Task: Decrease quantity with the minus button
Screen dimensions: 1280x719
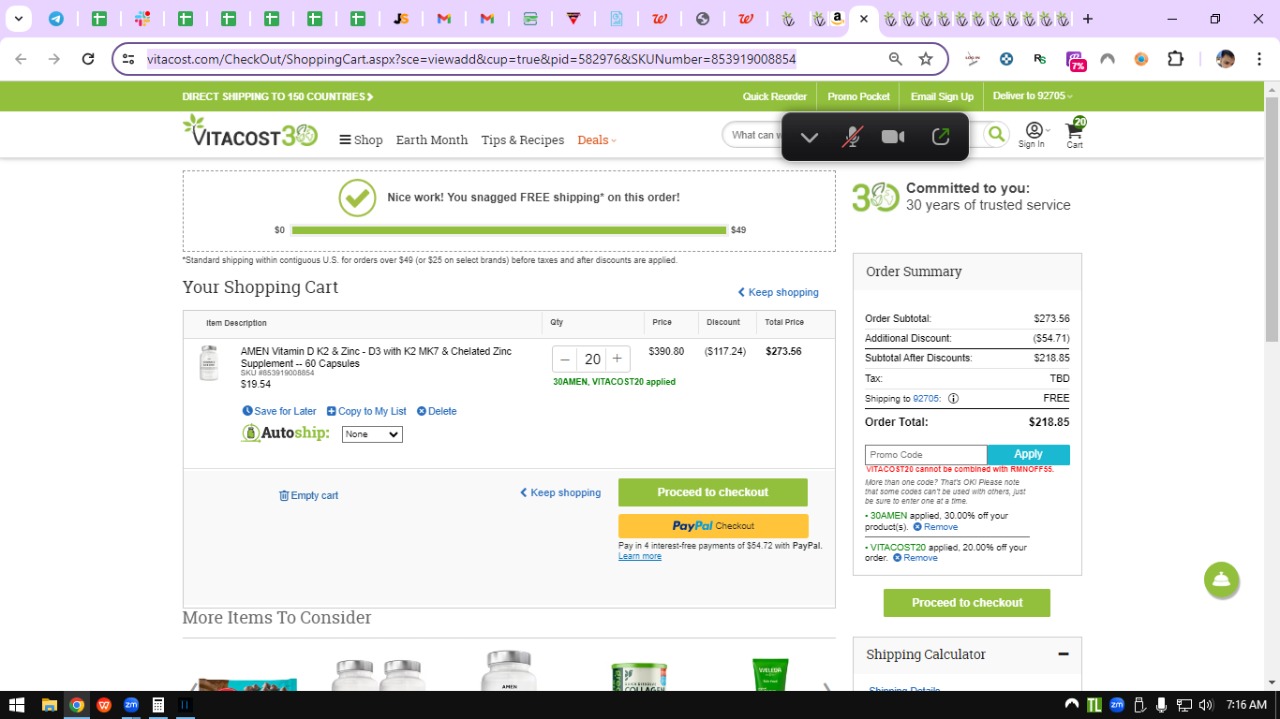Action: coord(565,359)
